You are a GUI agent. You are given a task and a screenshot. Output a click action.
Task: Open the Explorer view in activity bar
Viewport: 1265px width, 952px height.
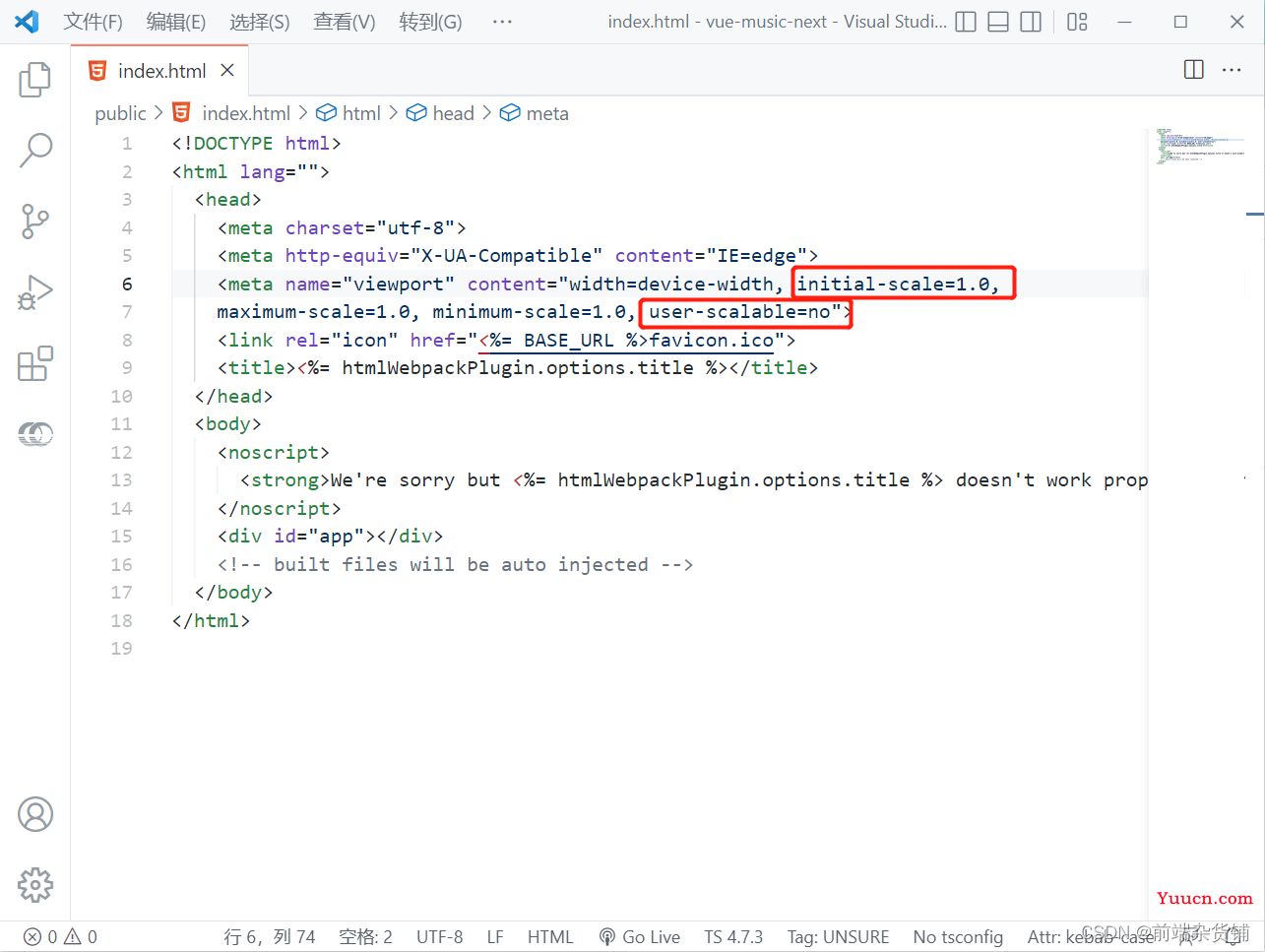35,80
